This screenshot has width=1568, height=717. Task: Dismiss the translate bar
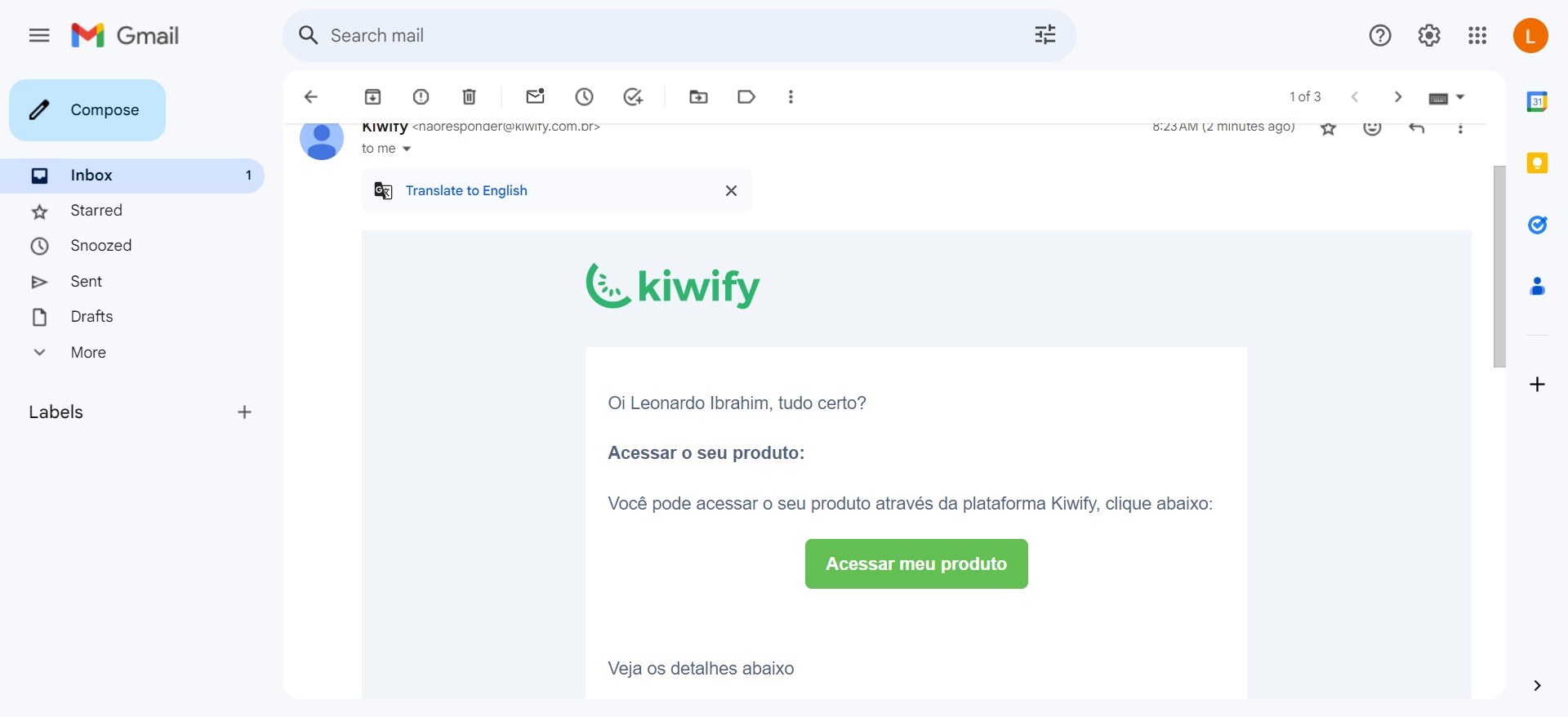731,191
